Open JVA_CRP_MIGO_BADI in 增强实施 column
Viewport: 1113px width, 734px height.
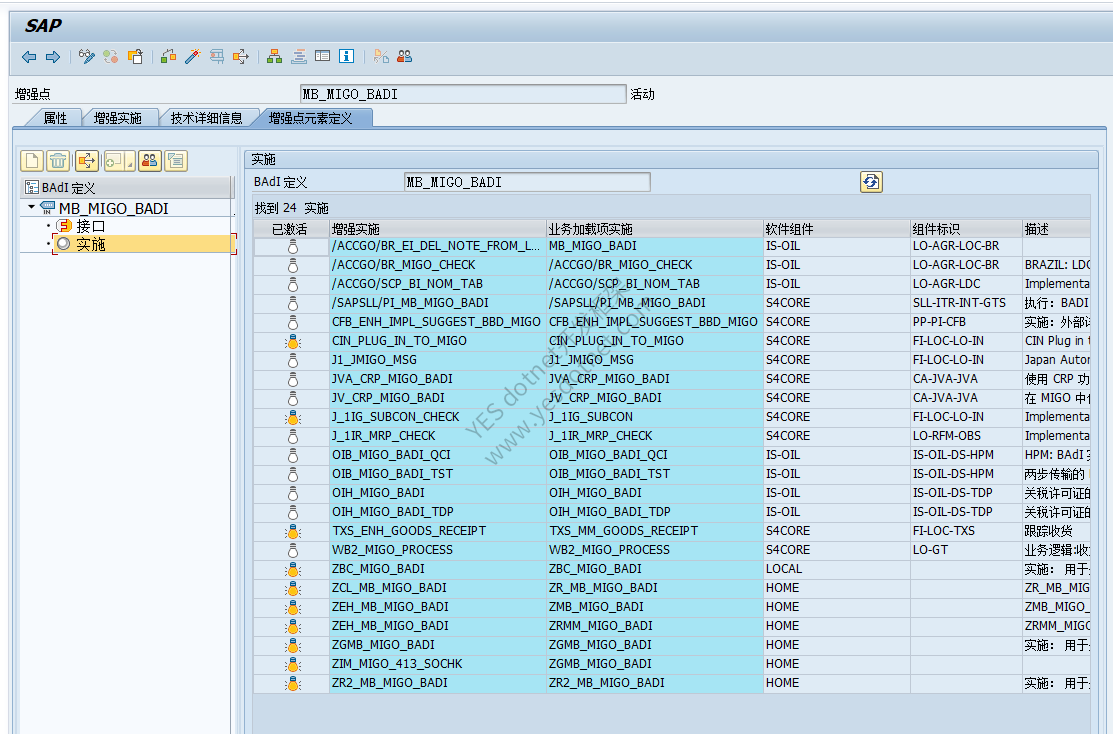pyautogui.click(x=437, y=379)
